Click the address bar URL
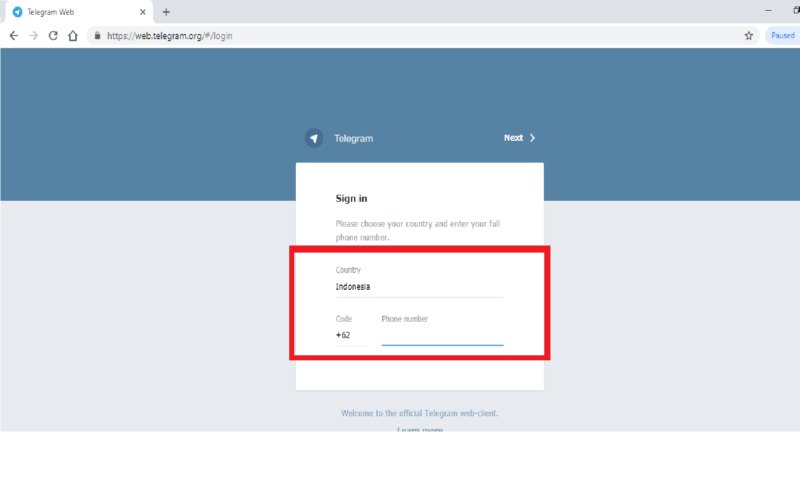Viewport: 800px width, 492px height. (169, 36)
